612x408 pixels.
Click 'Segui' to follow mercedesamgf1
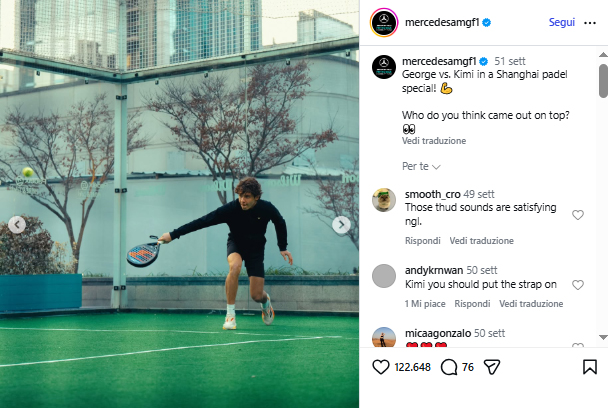(561, 21)
